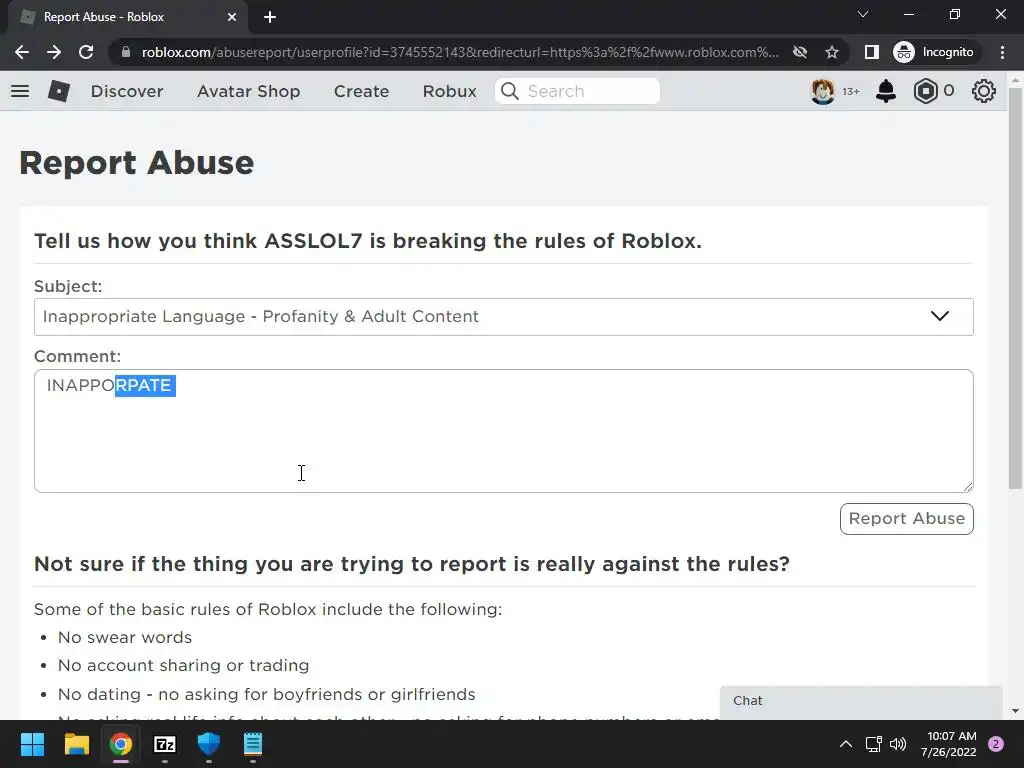This screenshot has width=1024, height=768.
Task: Click the comment box resize handle
Action: [x=968, y=487]
